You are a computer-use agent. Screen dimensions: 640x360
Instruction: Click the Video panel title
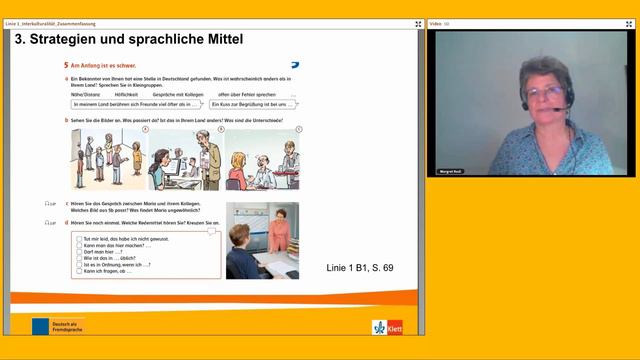coord(436,24)
